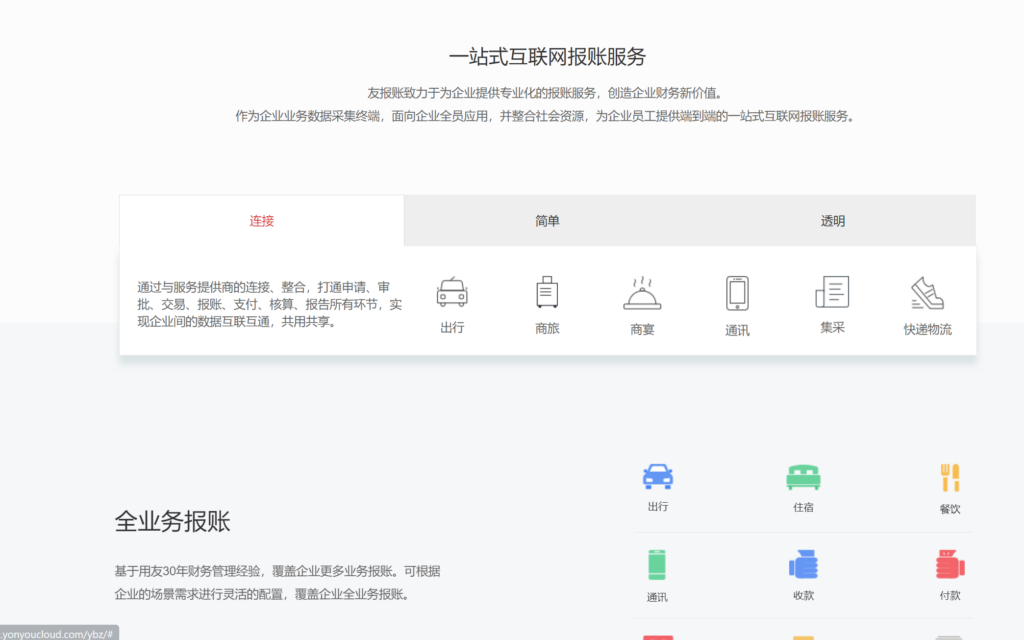This screenshot has width=1024, height=640.
Task: Select the green bed 住宿 icon
Action: tap(803, 477)
